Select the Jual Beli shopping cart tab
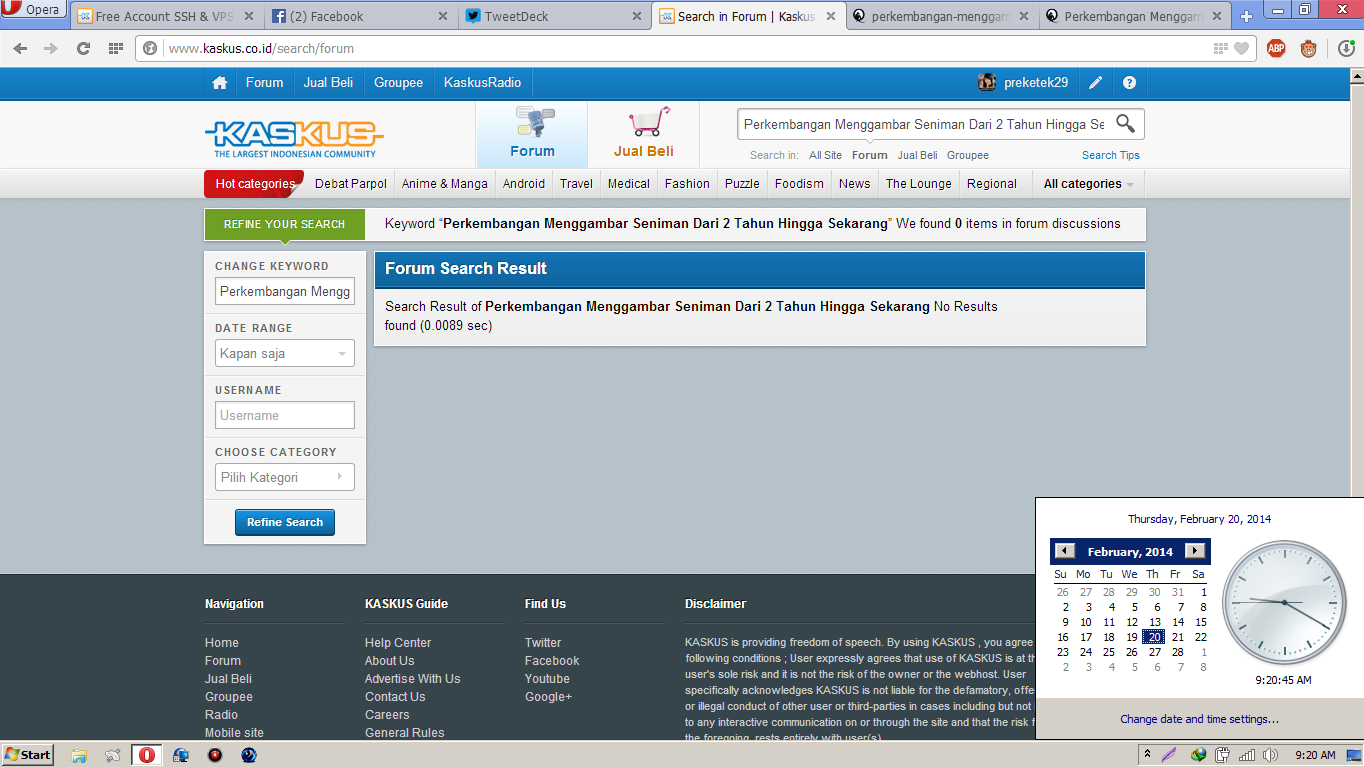 [643, 135]
